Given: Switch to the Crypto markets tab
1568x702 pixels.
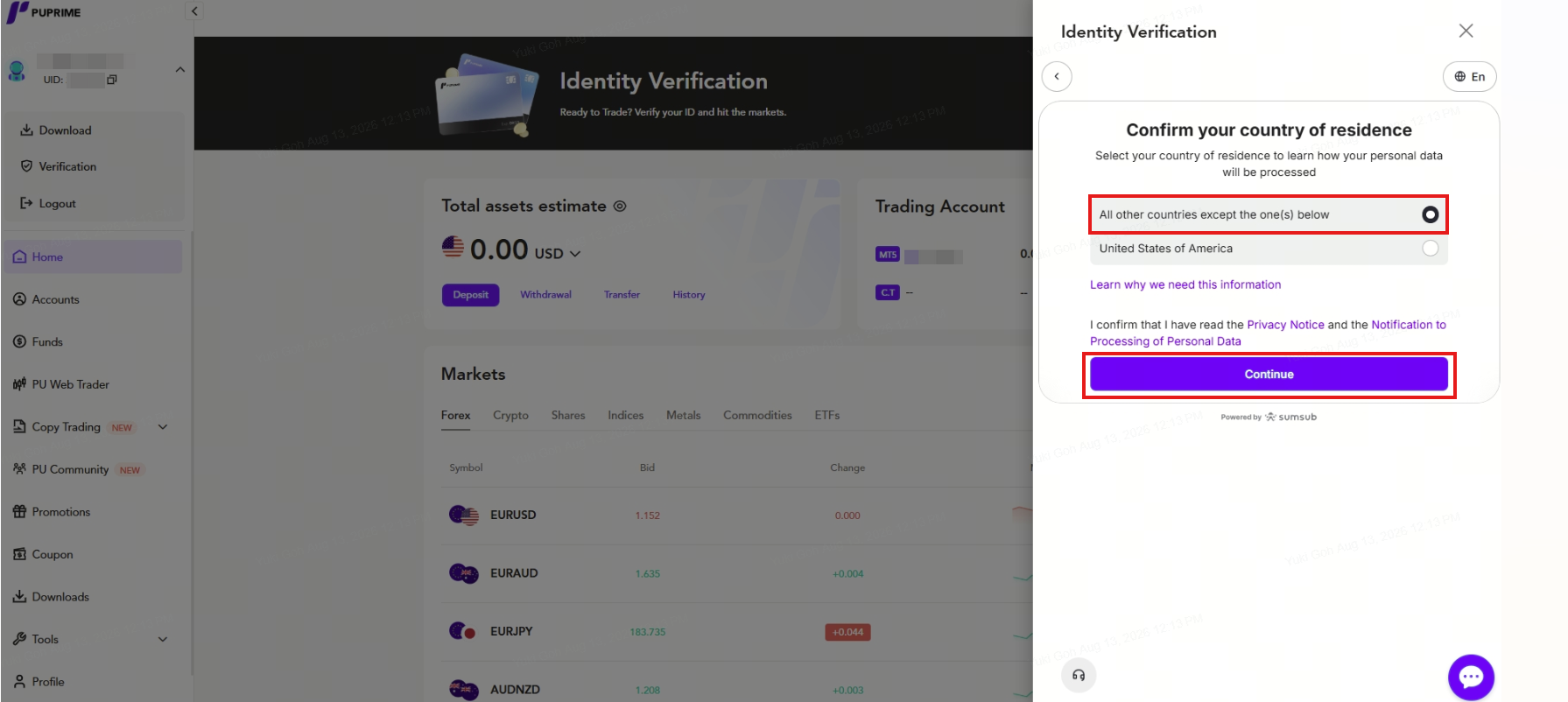Looking at the screenshot, I should [x=510, y=415].
